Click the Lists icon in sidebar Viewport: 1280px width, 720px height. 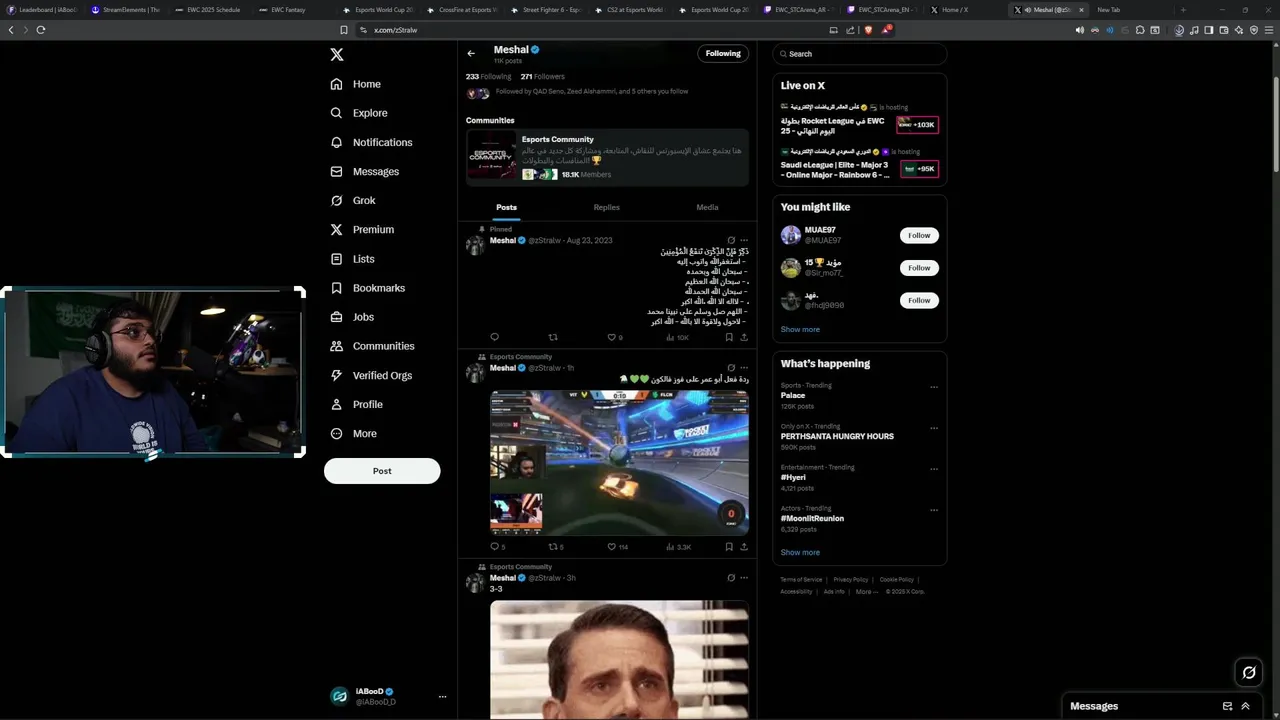click(x=337, y=259)
